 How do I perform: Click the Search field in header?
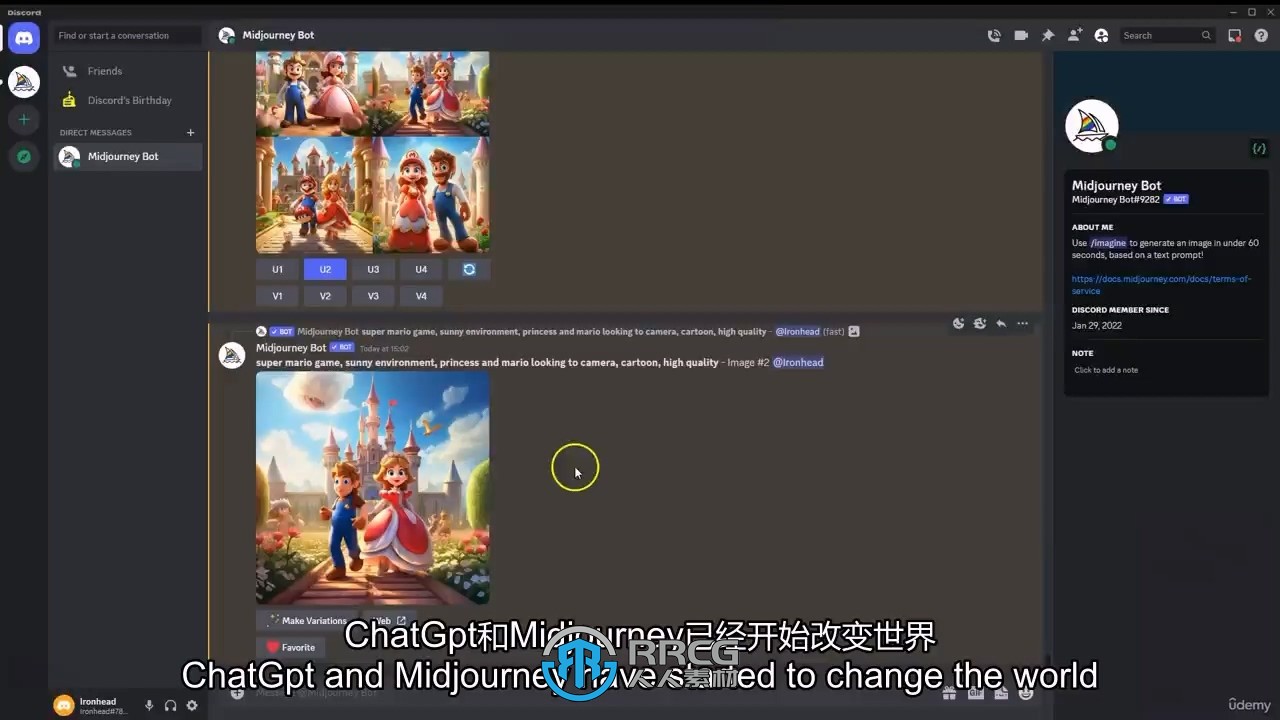tap(1165, 35)
